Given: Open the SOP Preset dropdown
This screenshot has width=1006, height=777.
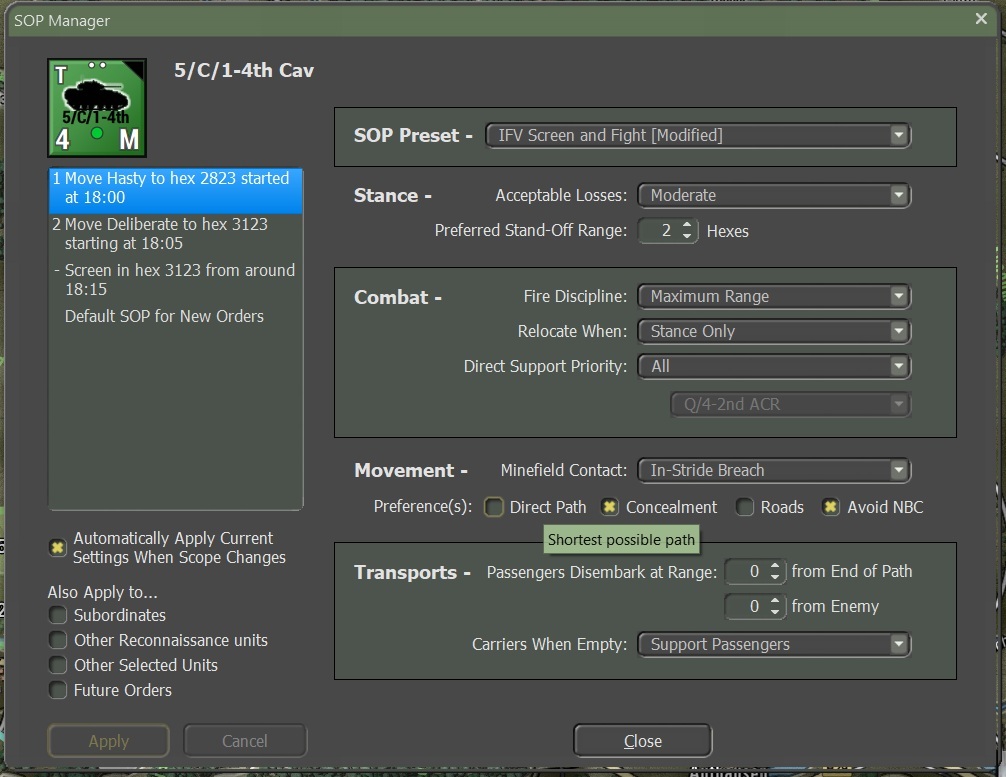Looking at the screenshot, I should pyautogui.click(x=698, y=135).
